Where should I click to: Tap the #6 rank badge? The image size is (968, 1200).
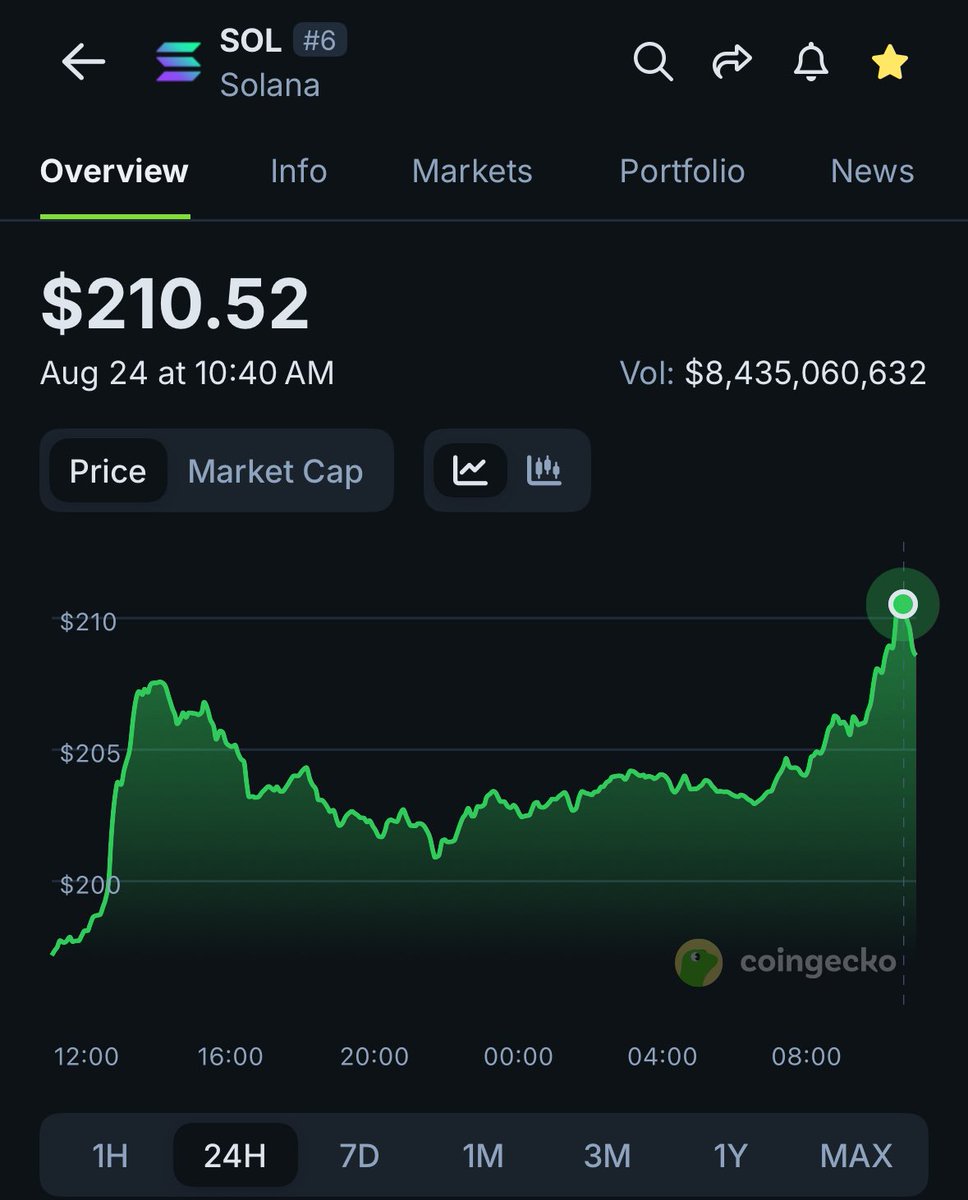320,42
